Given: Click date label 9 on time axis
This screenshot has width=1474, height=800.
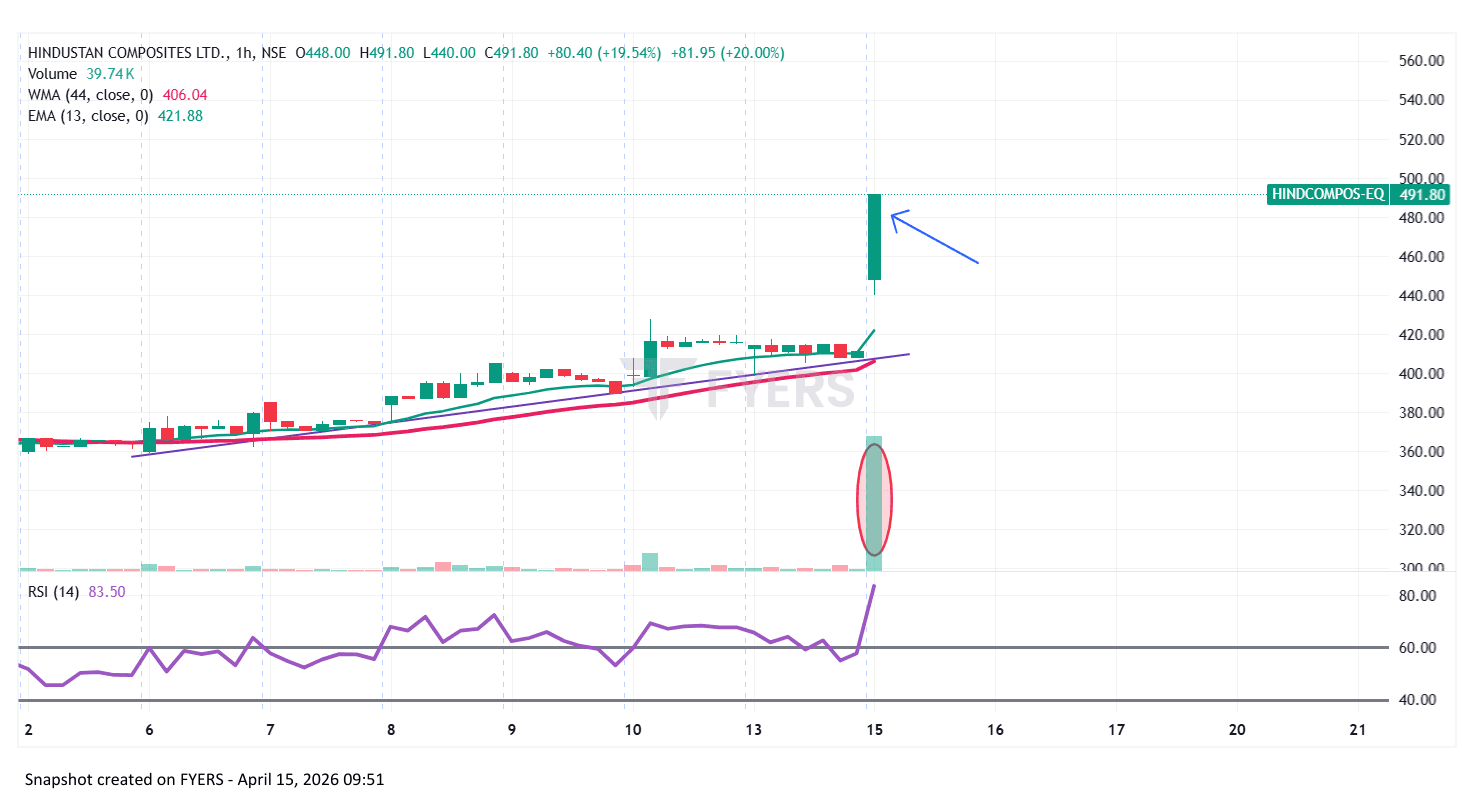Looking at the screenshot, I should [x=511, y=730].
